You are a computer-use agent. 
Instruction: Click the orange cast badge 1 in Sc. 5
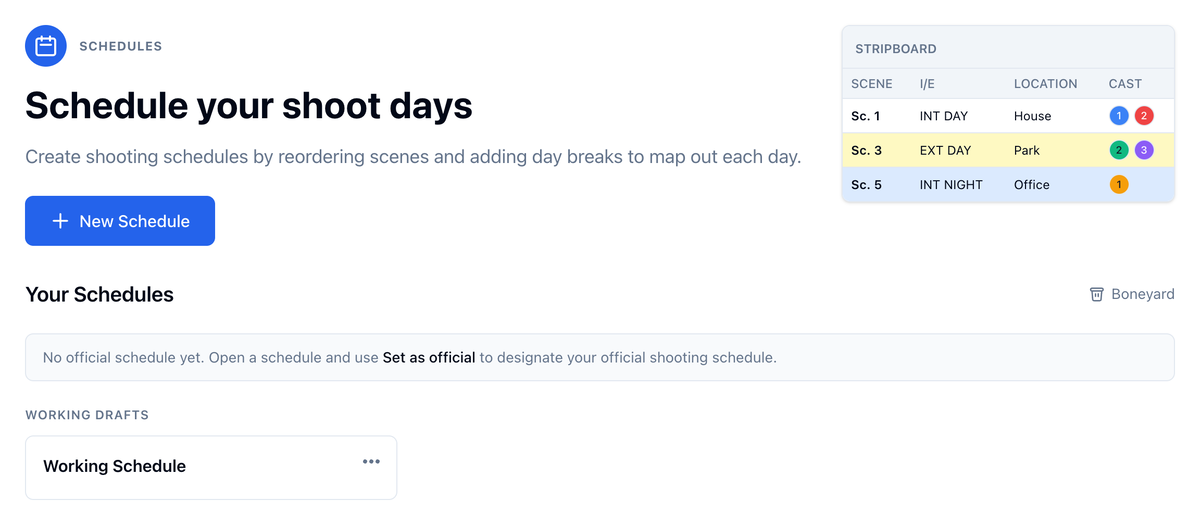coord(1119,184)
